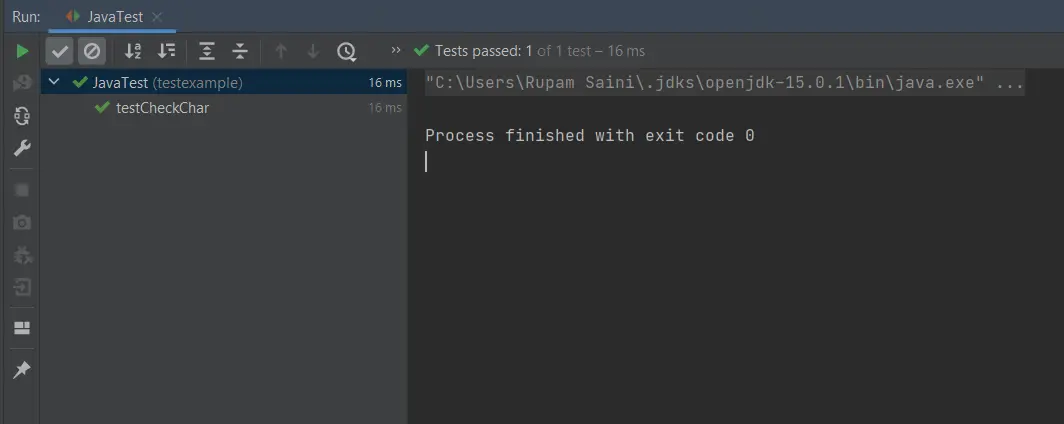The height and width of the screenshot is (424, 1064).
Task: Open run configuration wrench settings
Action: (x=22, y=148)
